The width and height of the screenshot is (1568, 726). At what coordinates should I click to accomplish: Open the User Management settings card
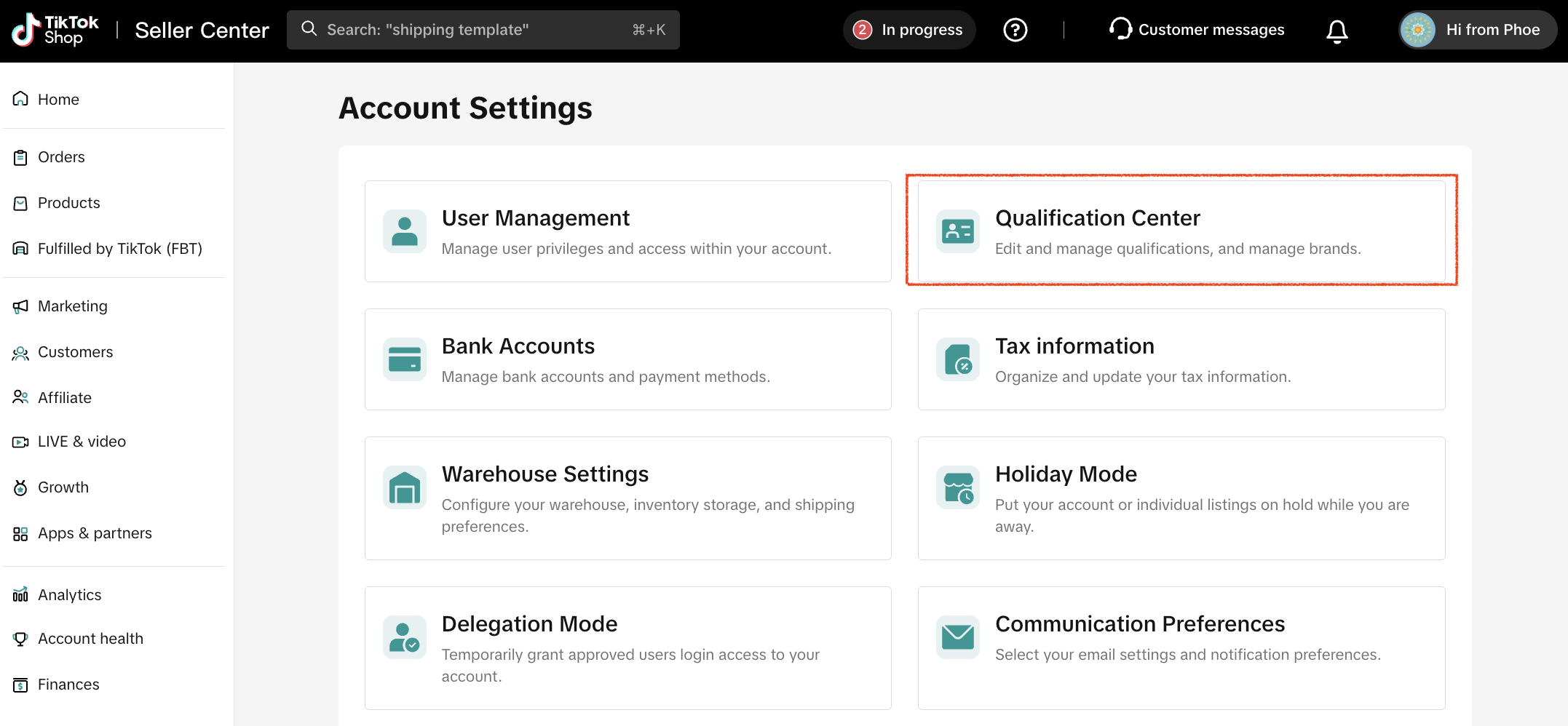[627, 231]
